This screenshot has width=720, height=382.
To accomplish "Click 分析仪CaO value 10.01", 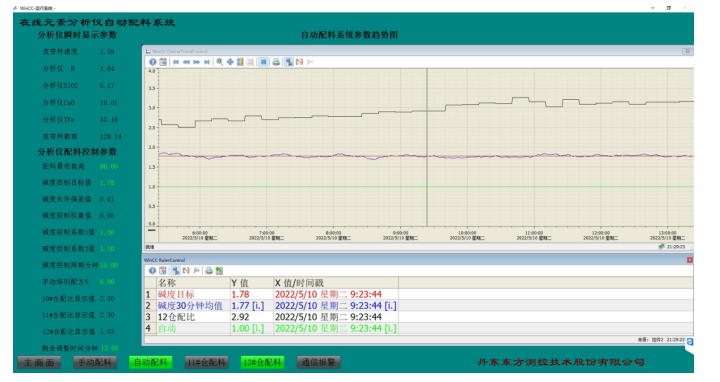I will point(109,102).
